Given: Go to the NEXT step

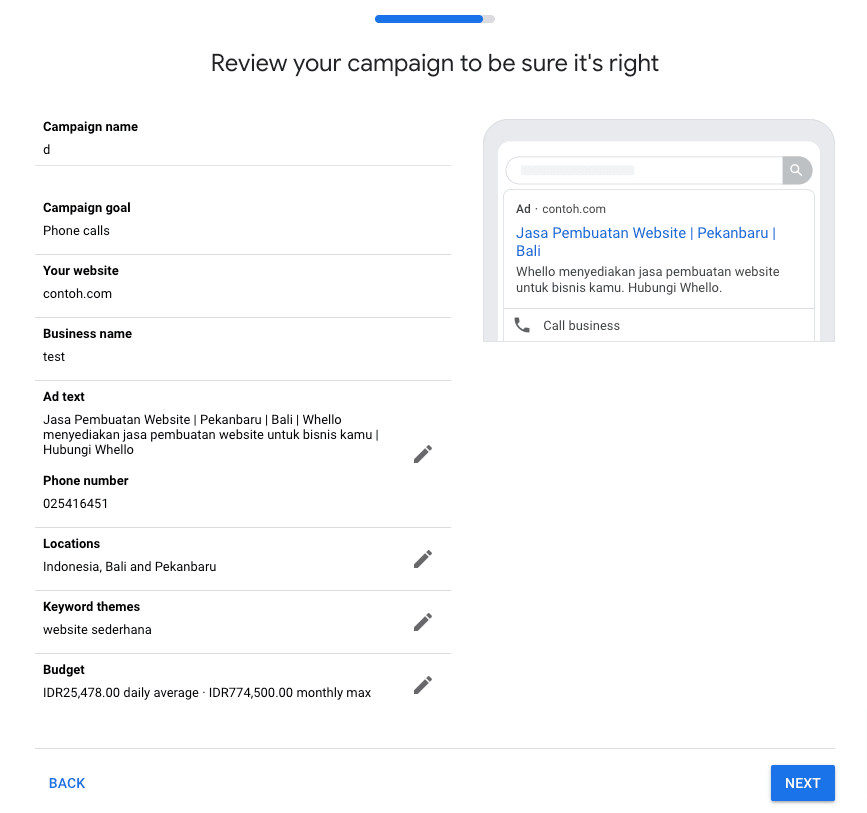Looking at the screenshot, I should pyautogui.click(x=802, y=783).
